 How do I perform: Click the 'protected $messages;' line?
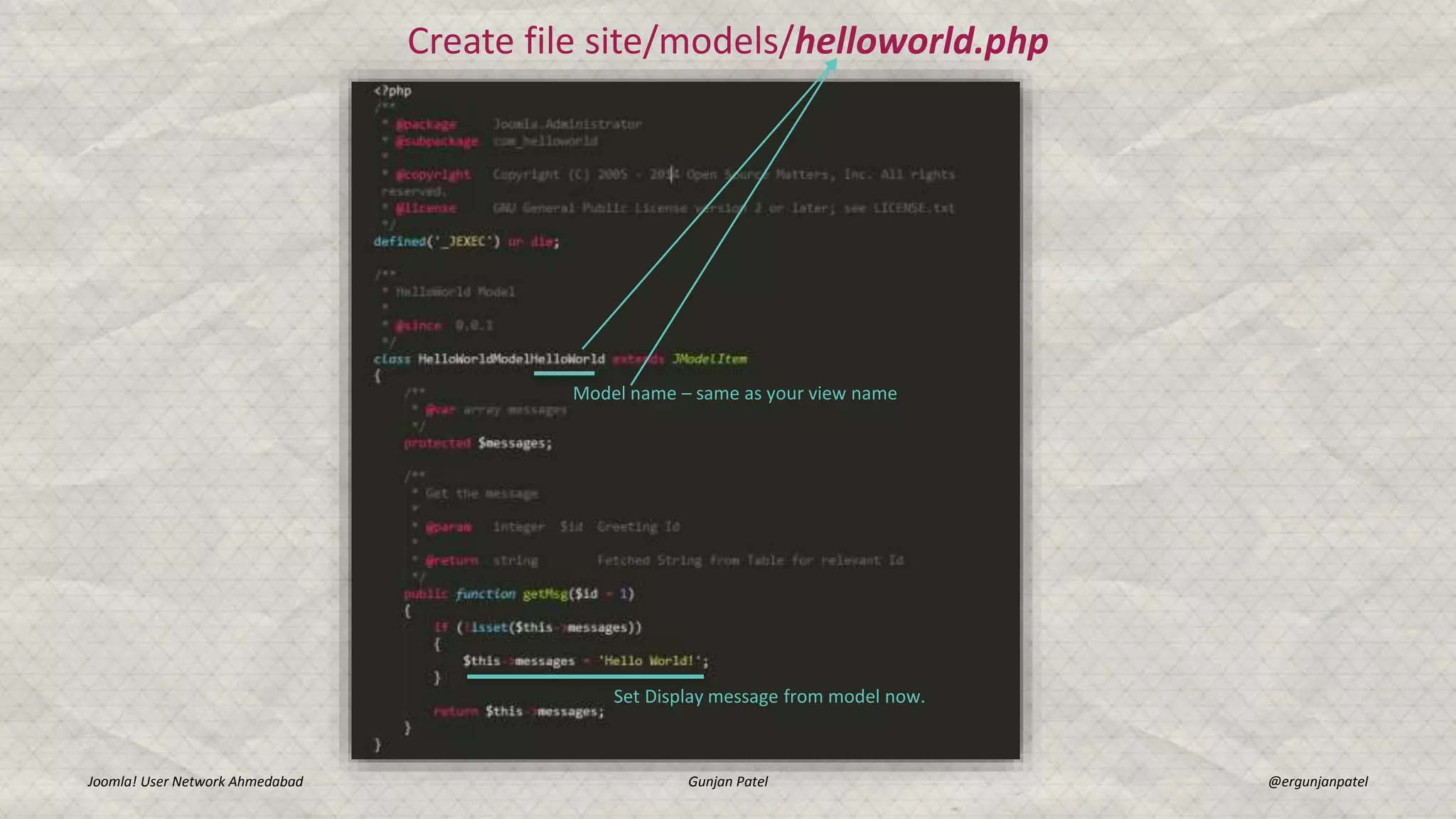(478, 444)
